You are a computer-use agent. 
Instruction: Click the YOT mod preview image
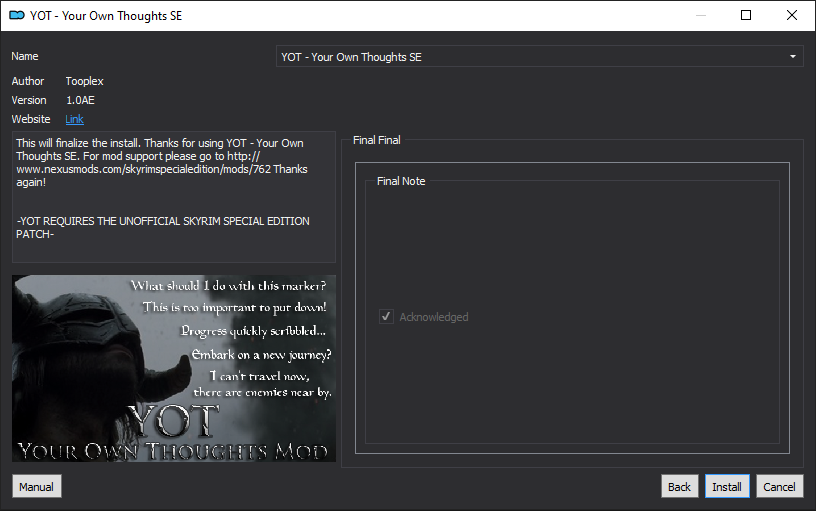click(x=174, y=368)
